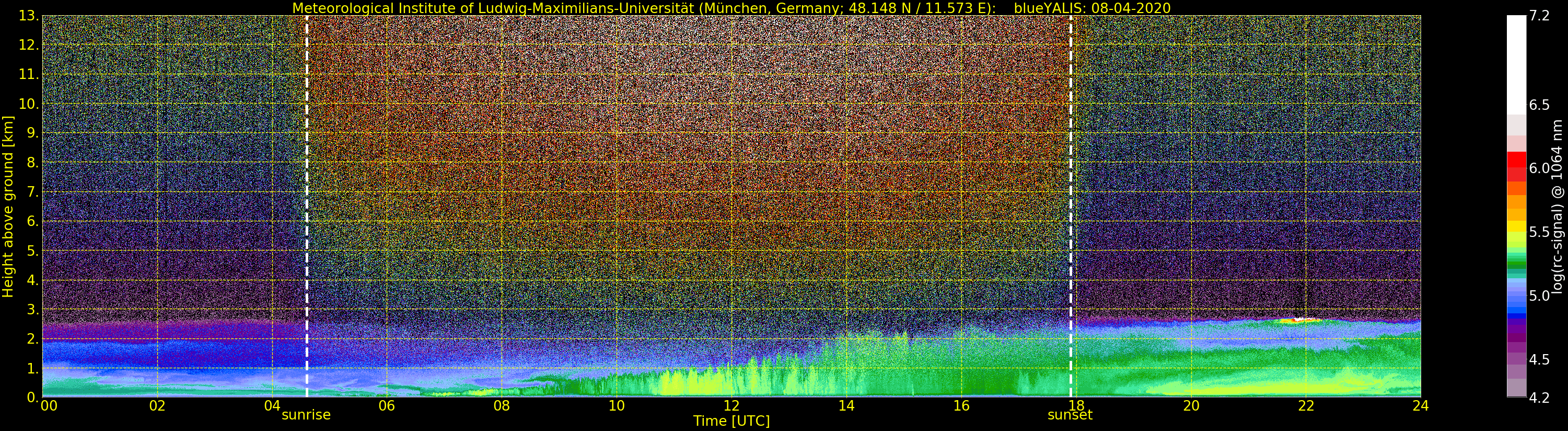
Task: Click height-axis tick label '8.'
Action: [33, 163]
